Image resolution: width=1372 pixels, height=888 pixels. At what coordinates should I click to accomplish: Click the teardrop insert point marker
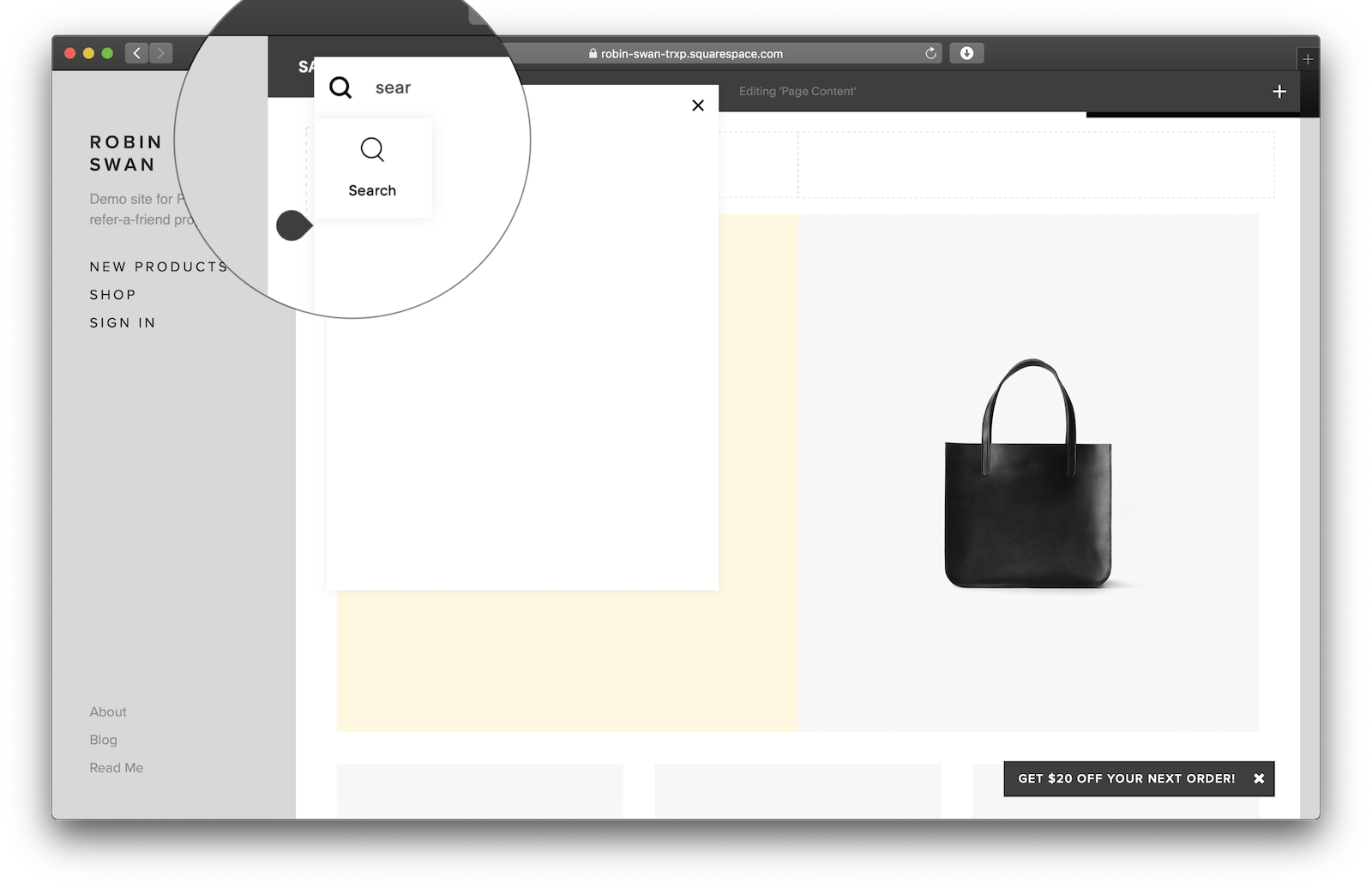(x=293, y=225)
